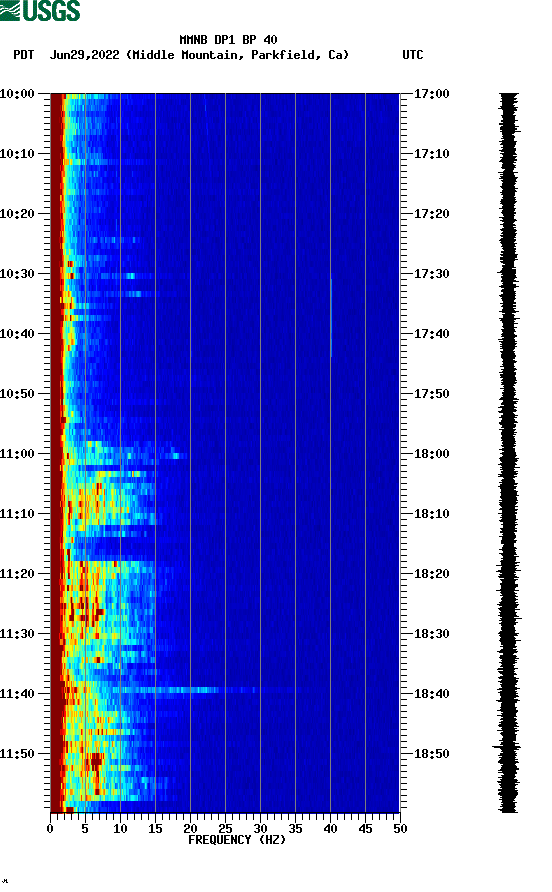Click the vertical cyan line at 40 Hz
This screenshot has width=552, height=892.
pyautogui.click(x=331, y=317)
